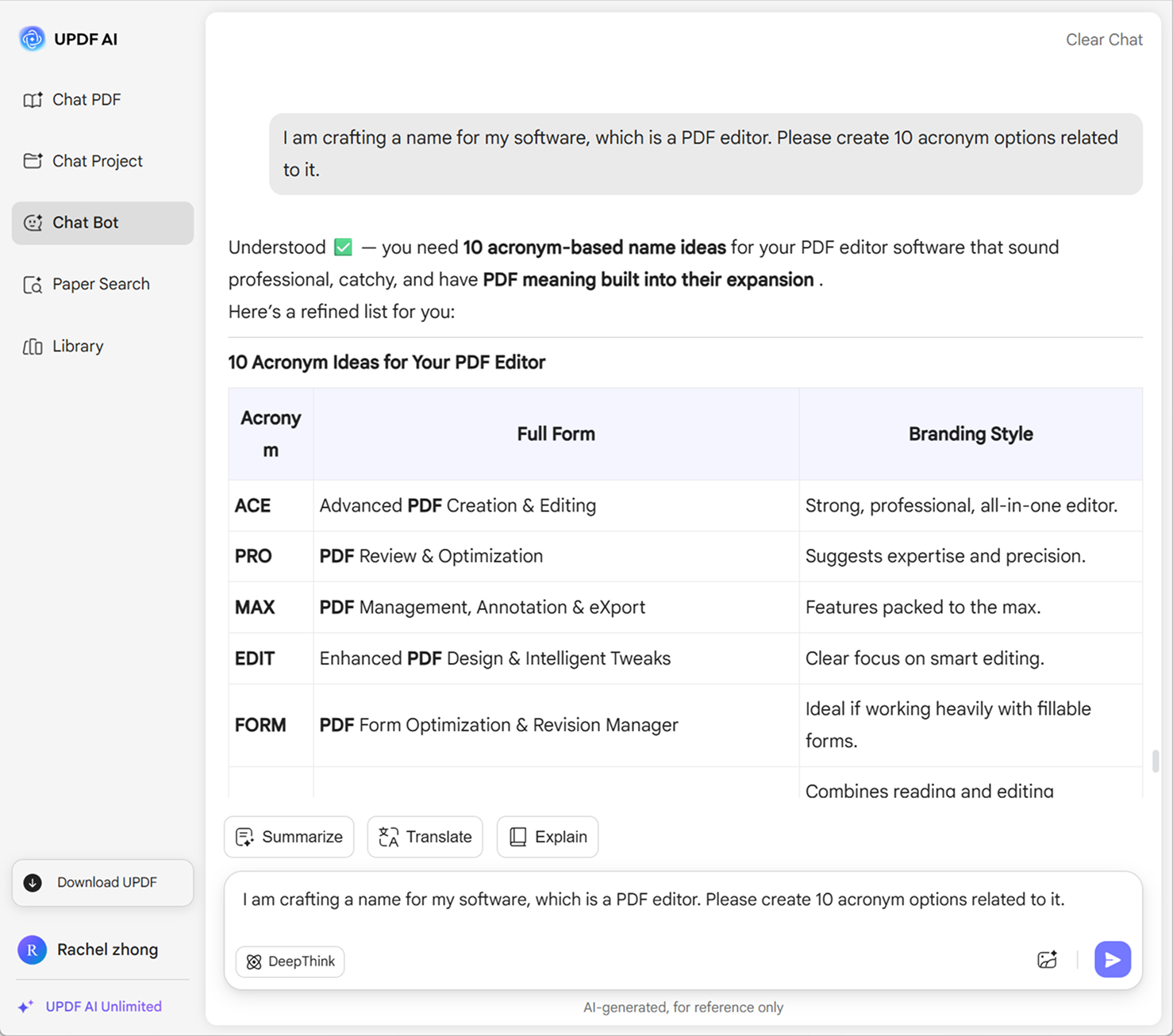Click 'Features packed to the max.' cell

pyautogui.click(x=971, y=608)
